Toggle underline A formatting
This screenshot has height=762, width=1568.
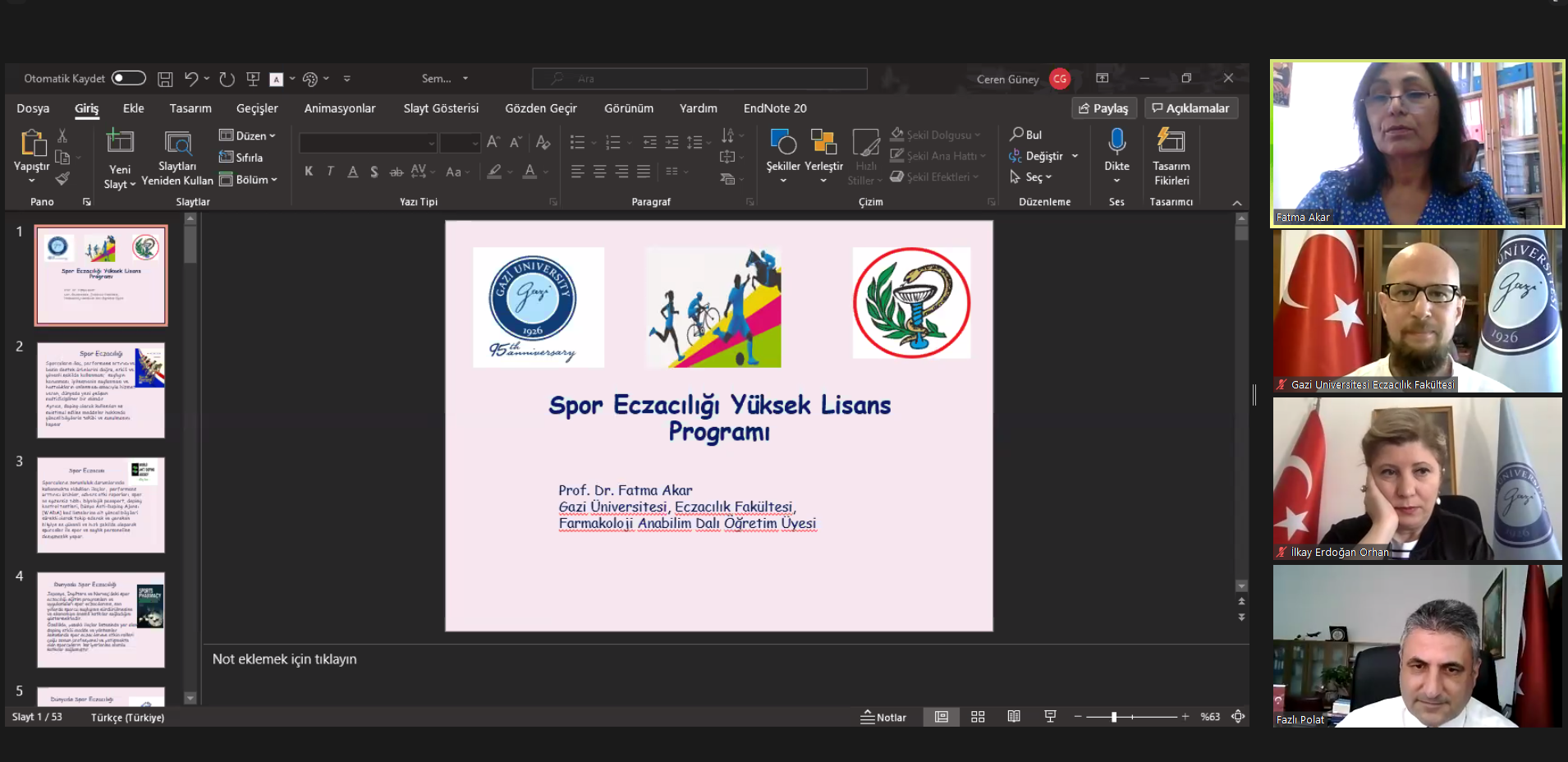352,172
